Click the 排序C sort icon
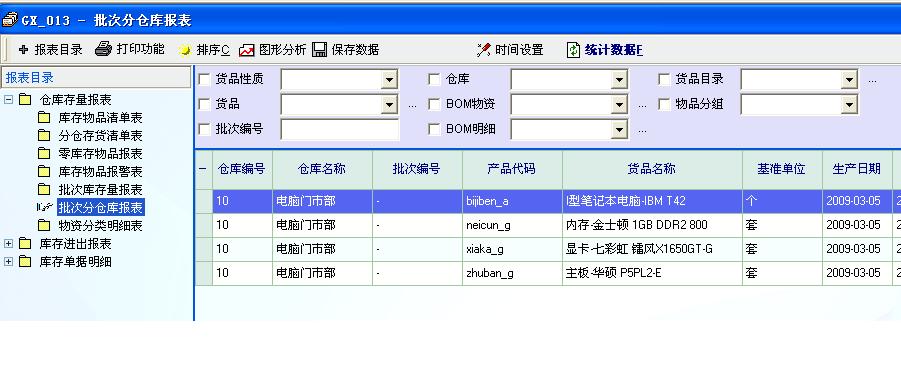Viewport: 901px width, 384px height. [x=185, y=51]
